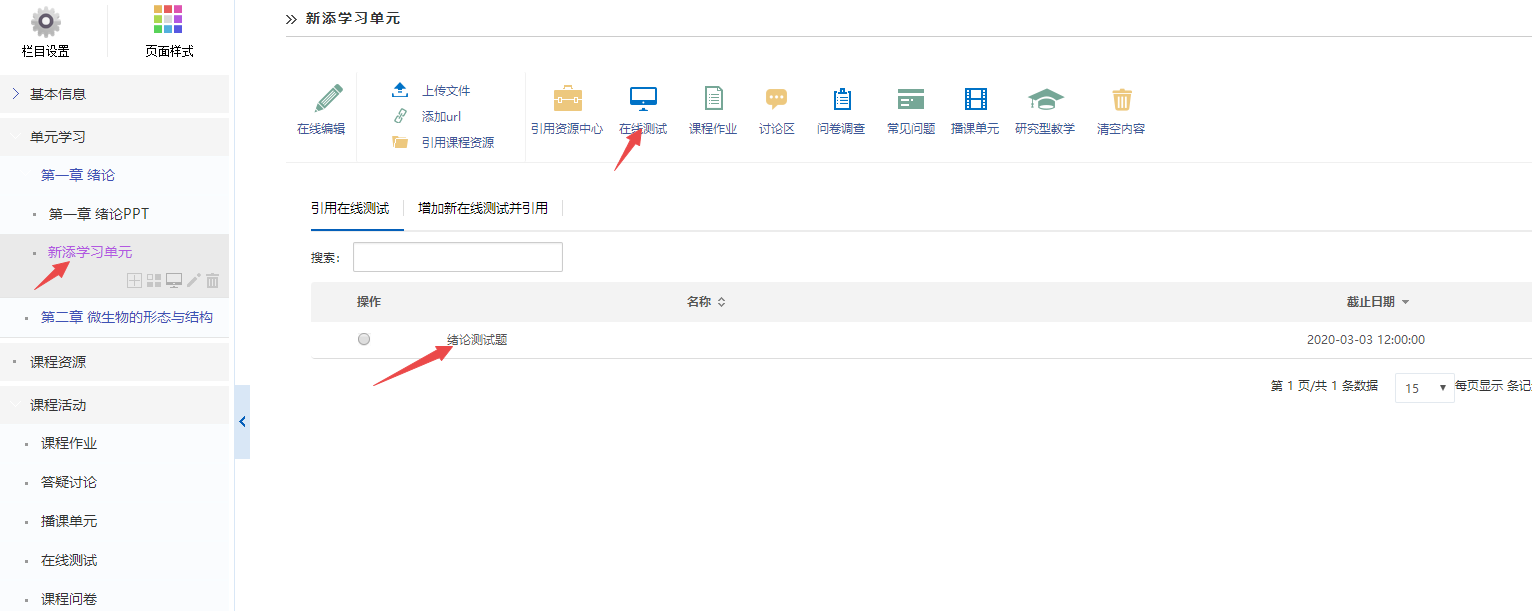Click the 在线编辑 pencil icon
The height and width of the screenshot is (611, 1532).
pos(321,99)
